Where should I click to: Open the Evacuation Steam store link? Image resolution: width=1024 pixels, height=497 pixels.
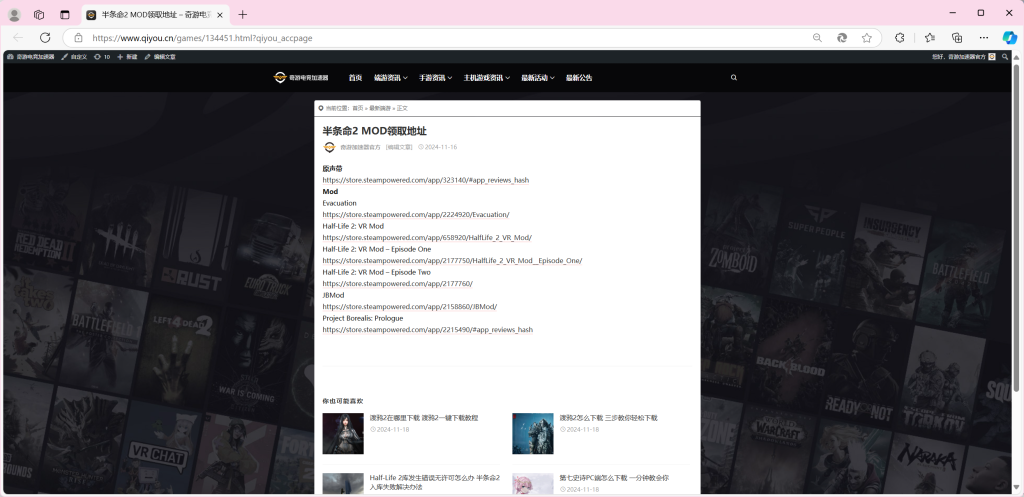click(x=416, y=215)
